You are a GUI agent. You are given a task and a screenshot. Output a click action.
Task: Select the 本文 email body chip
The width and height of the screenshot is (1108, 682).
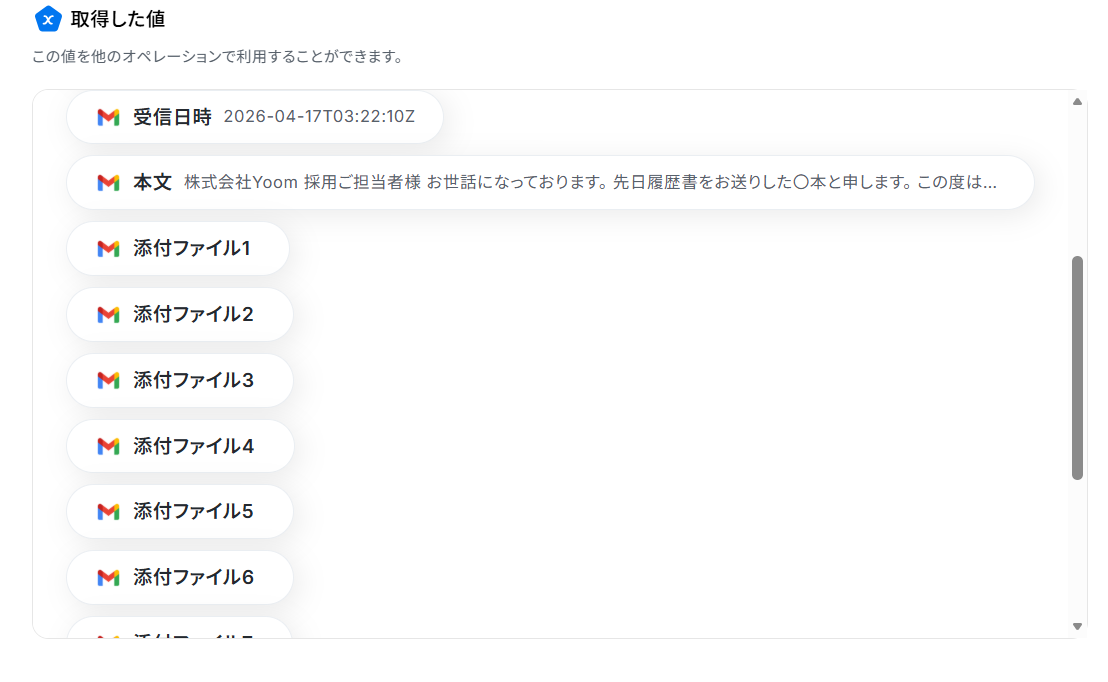coord(550,182)
